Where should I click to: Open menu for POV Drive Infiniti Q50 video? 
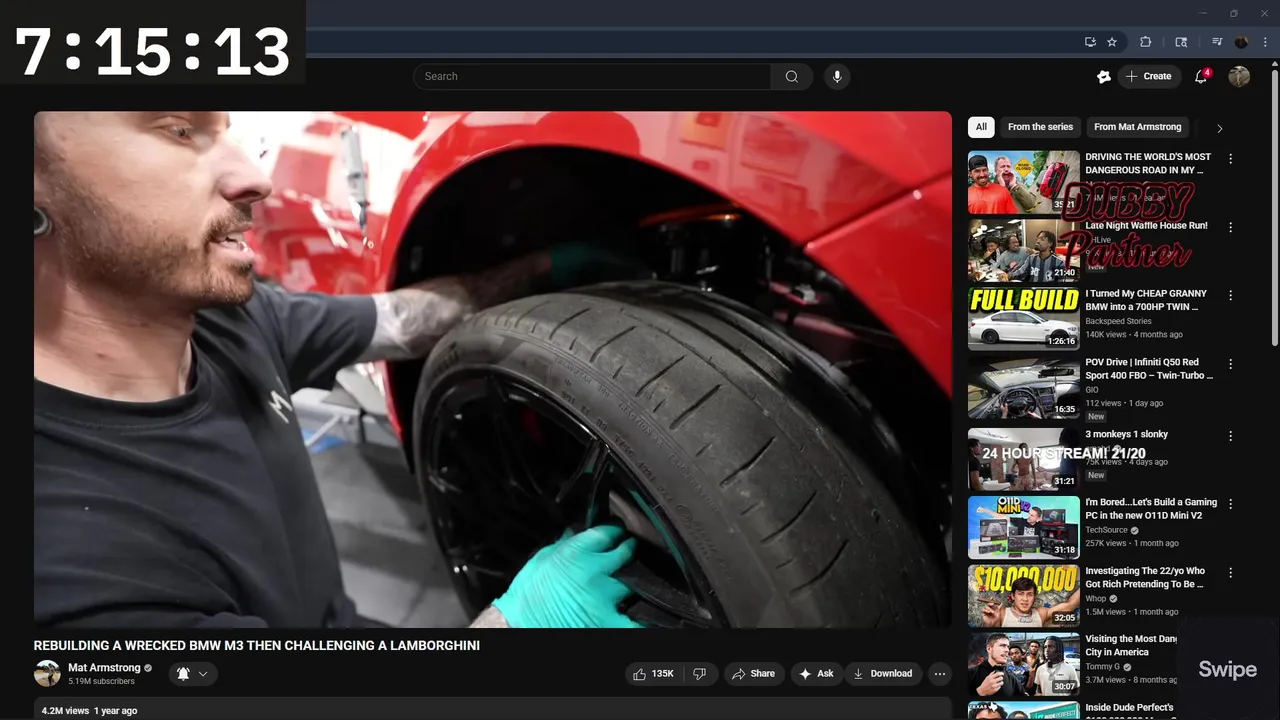click(x=1230, y=364)
